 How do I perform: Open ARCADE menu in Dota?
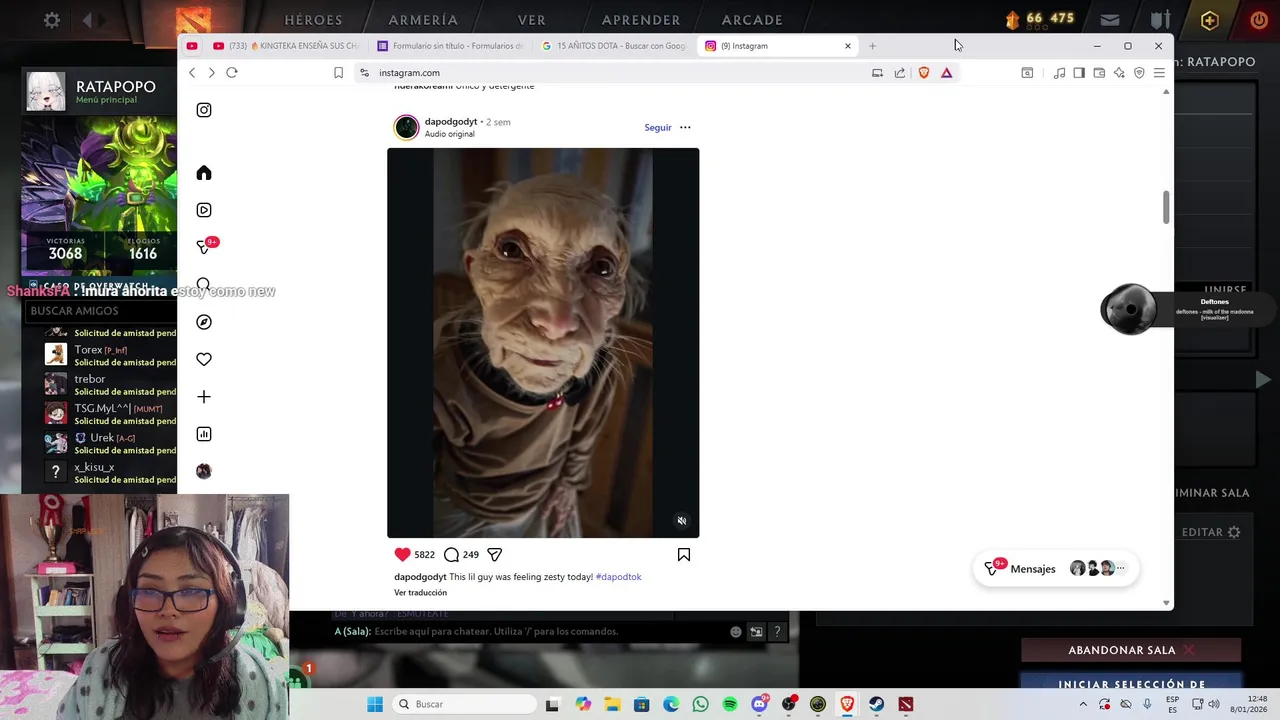coord(752,20)
